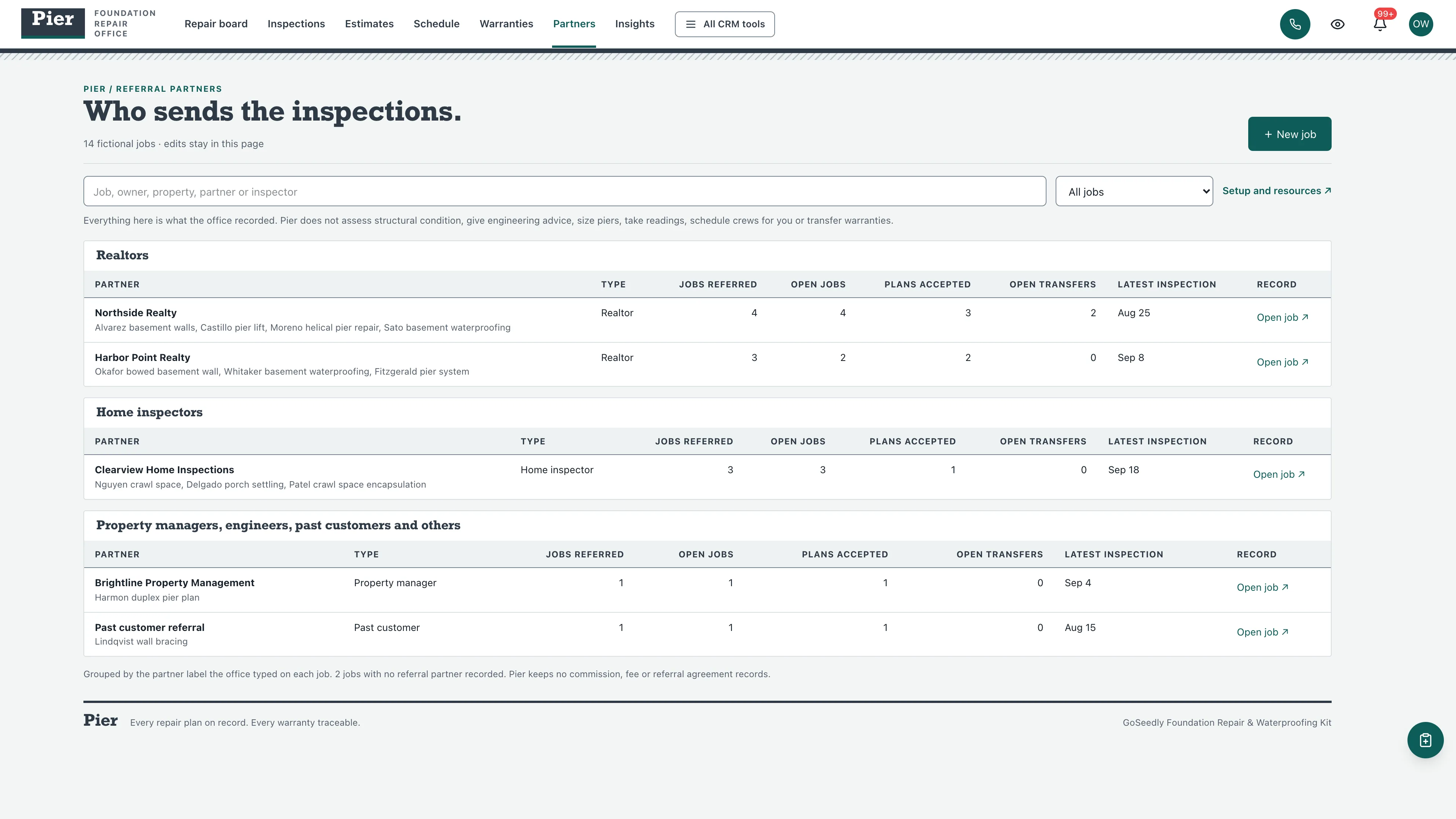This screenshot has height=819, width=1456.
Task: Click the Harmon duplex pier plan text
Action: pos(147,598)
